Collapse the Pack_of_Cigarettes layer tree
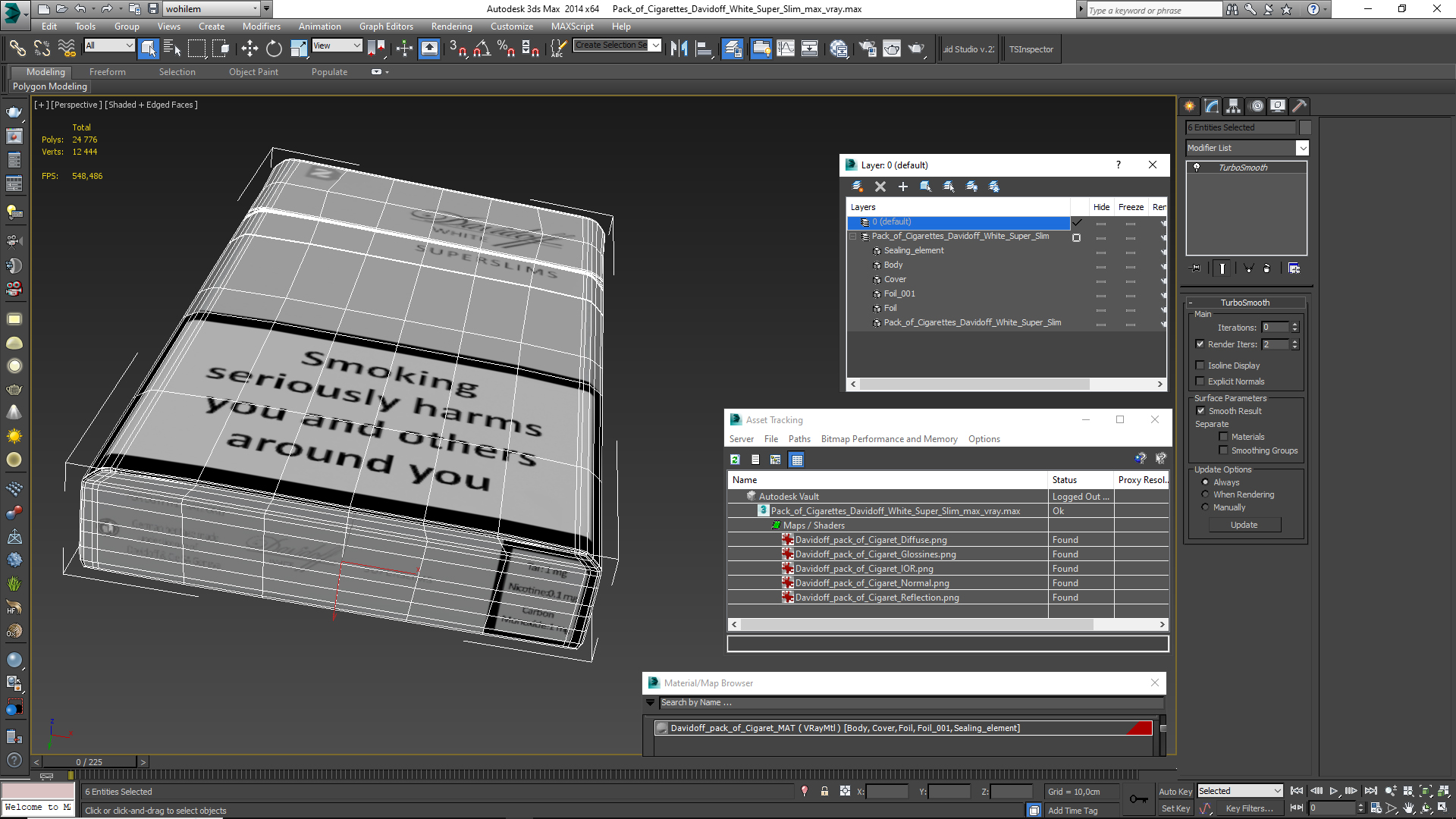Image resolution: width=1456 pixels, height=819 pixels. point(853,237)
